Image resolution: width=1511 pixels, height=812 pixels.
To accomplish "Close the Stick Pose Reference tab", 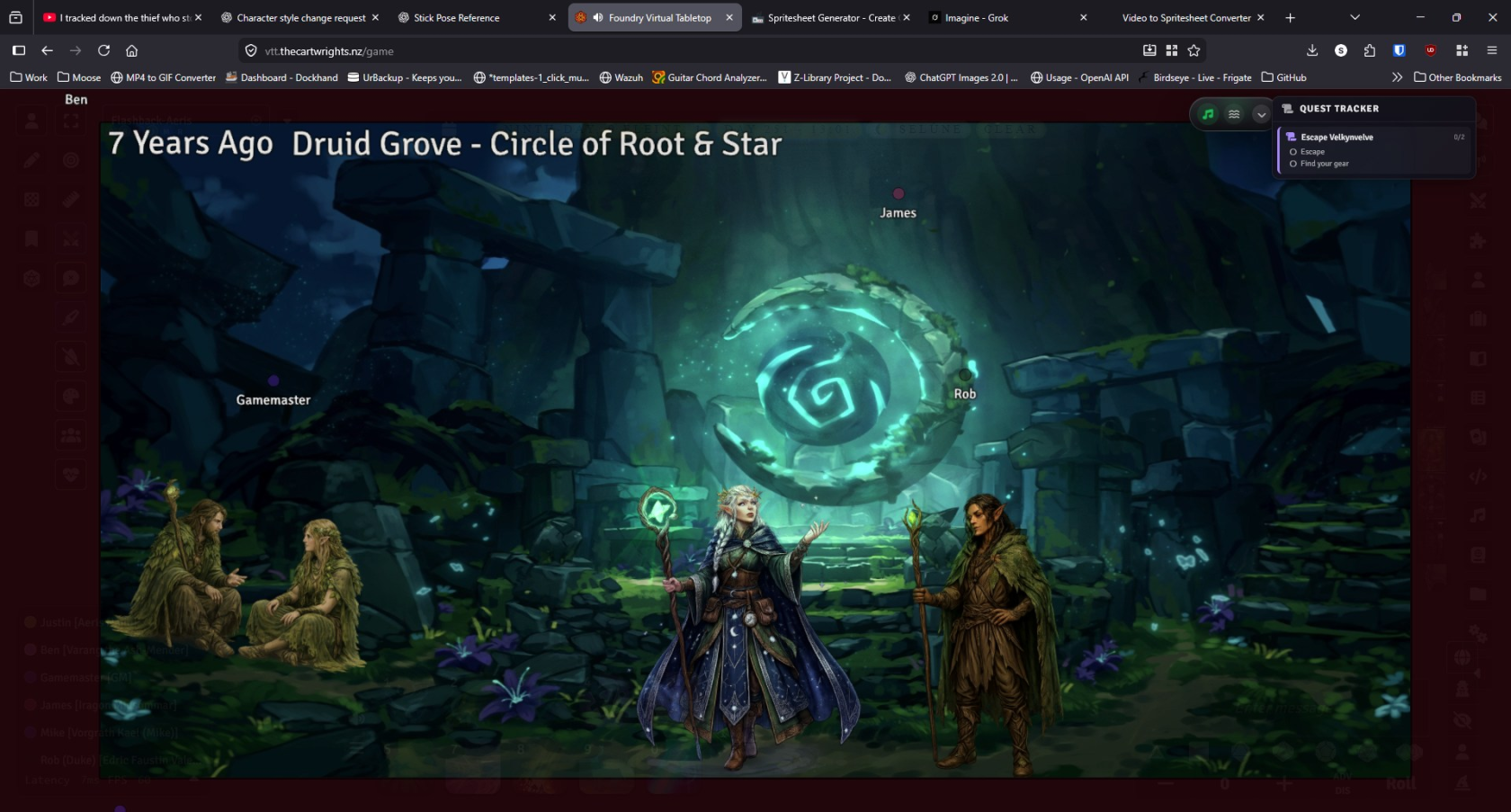I will click(552, 18).
